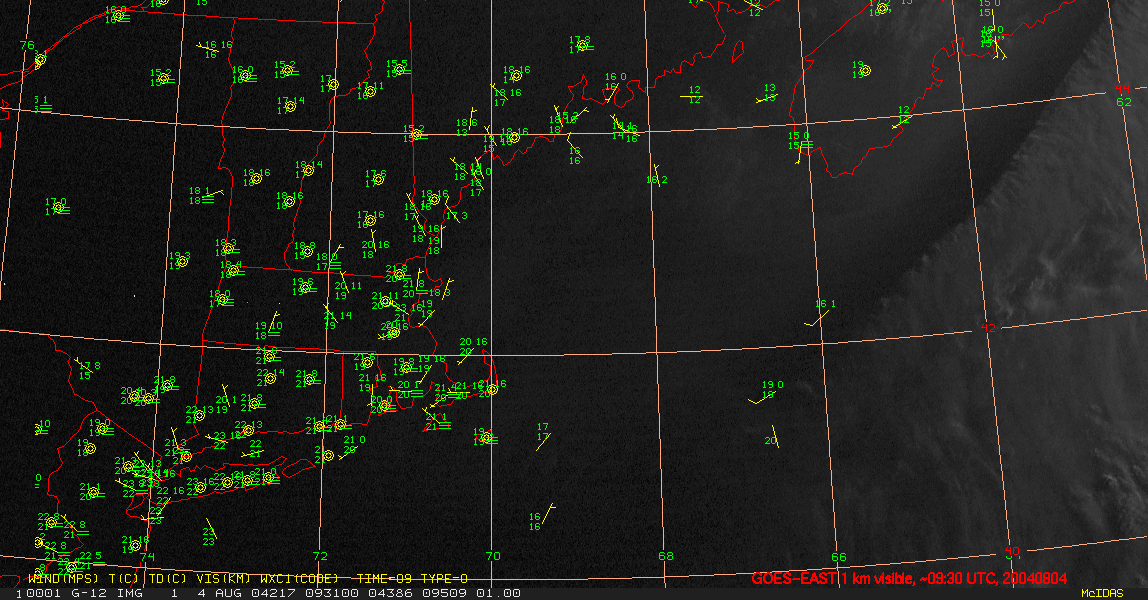Click the green 62 longitude label
Viewport: 1148px width, 600px height.
tap(1124, 102)
